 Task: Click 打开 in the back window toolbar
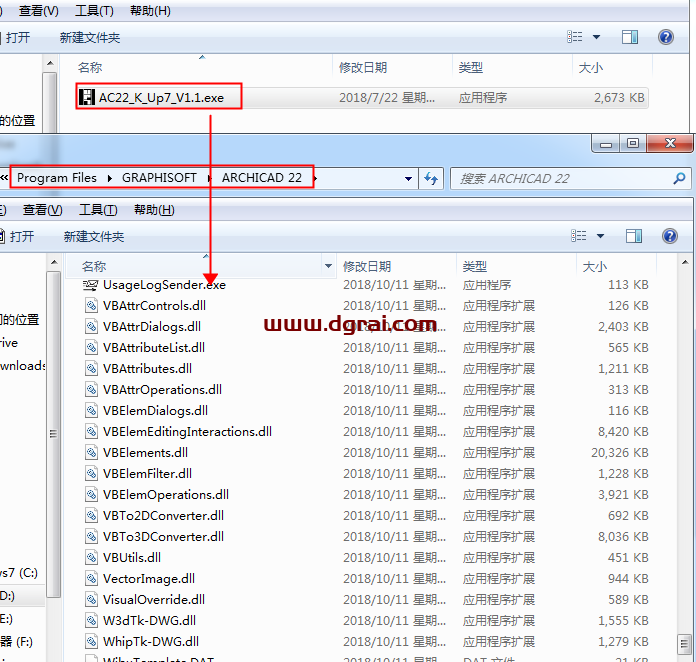coord(18,37)
